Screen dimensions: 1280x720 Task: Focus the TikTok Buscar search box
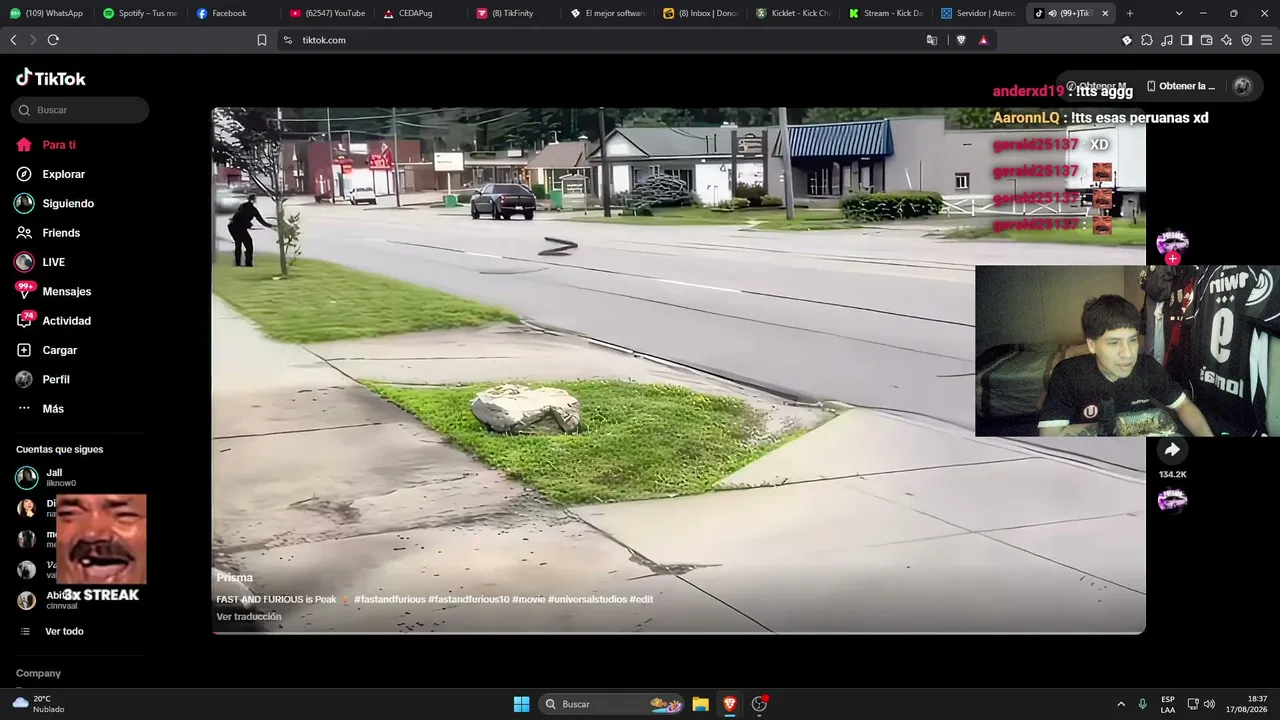coord(81,110)
